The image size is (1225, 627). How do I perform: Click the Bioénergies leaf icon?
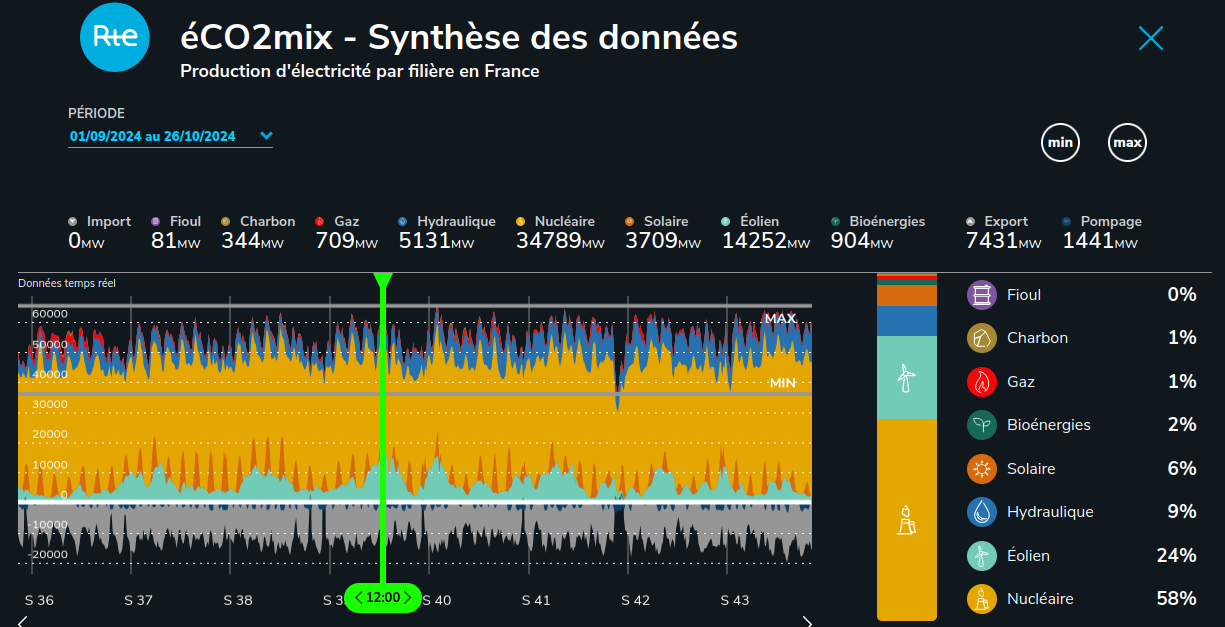pyautogui.click(x=982, y=425)
